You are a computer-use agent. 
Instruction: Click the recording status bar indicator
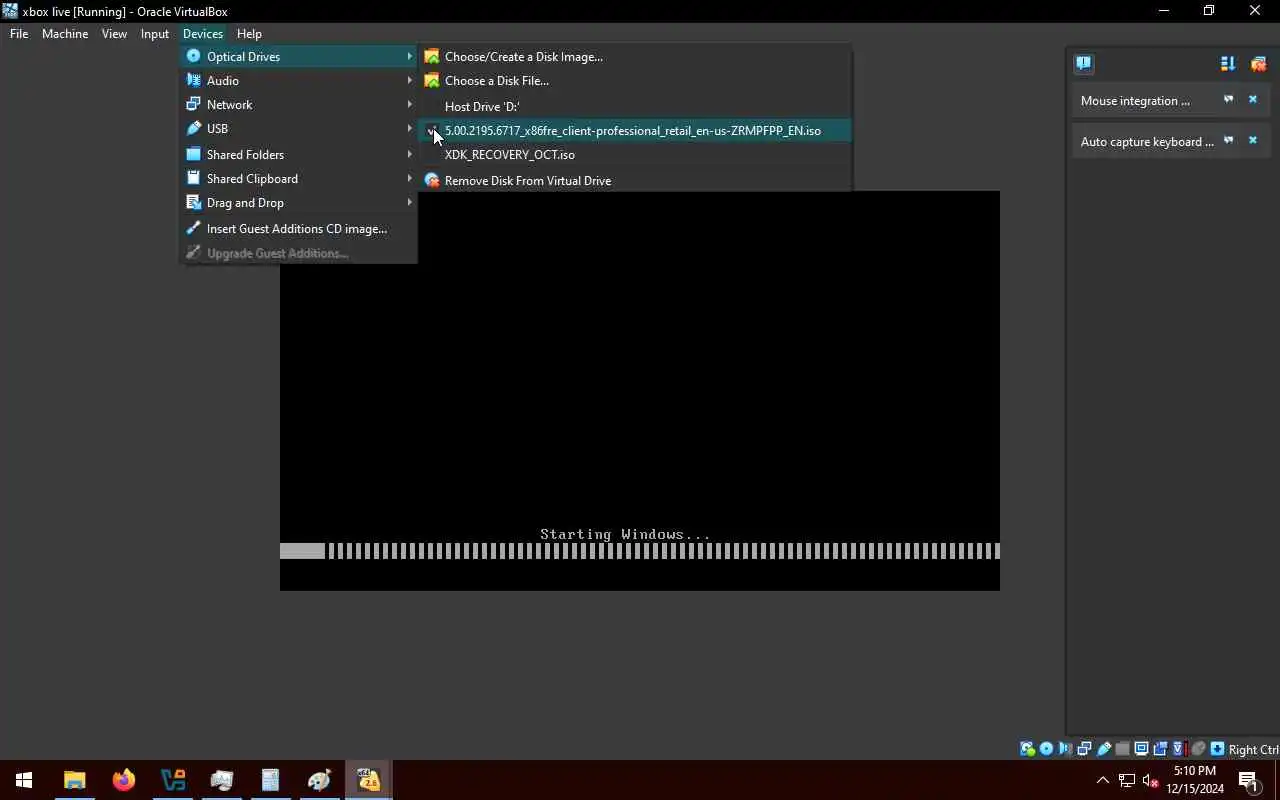(x=1160, y=749)
